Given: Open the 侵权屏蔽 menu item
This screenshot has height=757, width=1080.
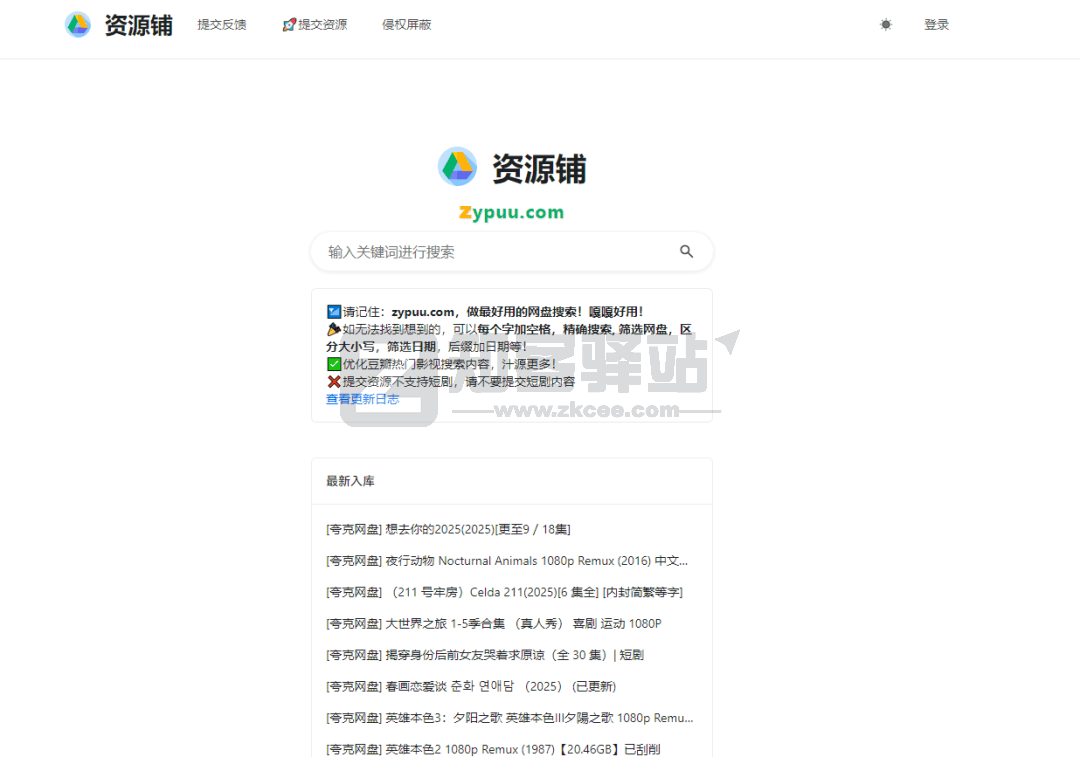Looking at the screenshot, I should click(x=404, y=24).
